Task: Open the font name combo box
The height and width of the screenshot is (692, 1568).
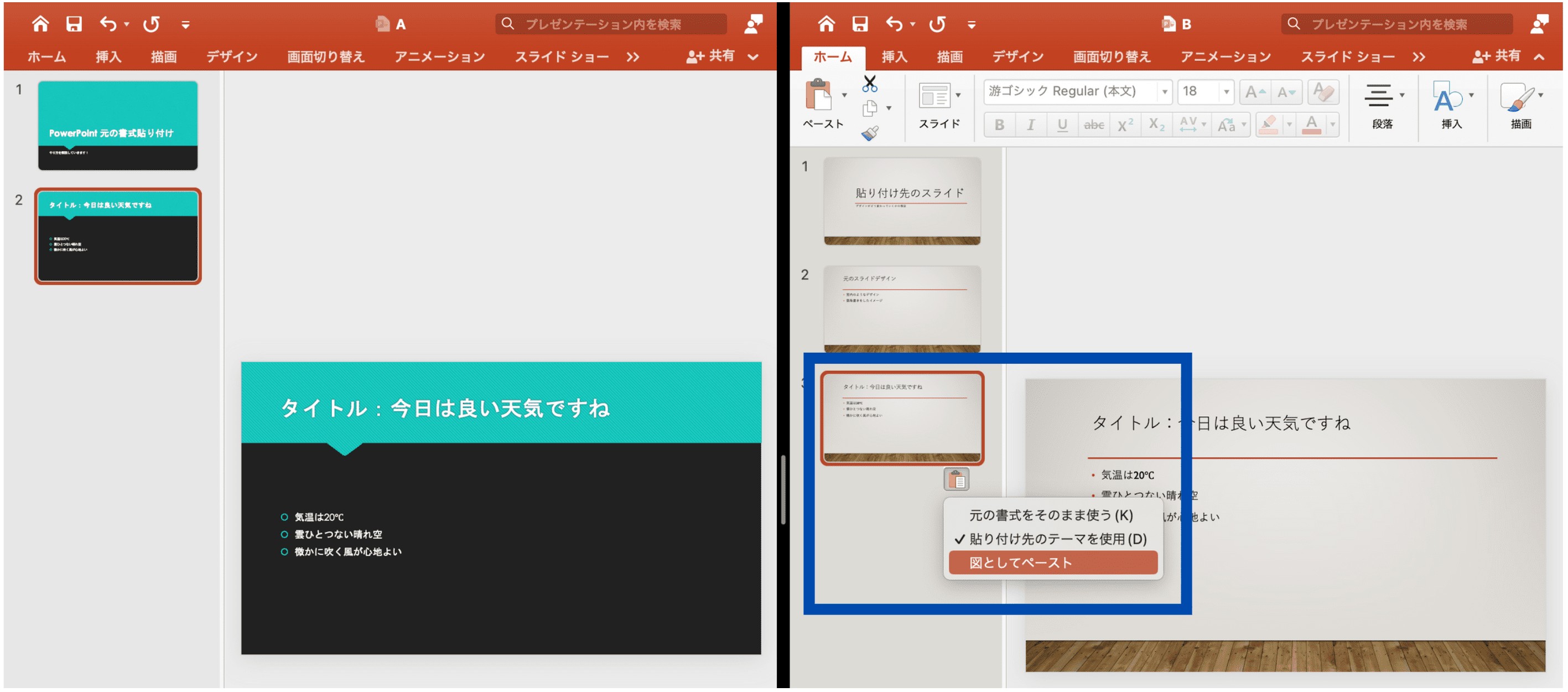Action: pos(1078,91)
